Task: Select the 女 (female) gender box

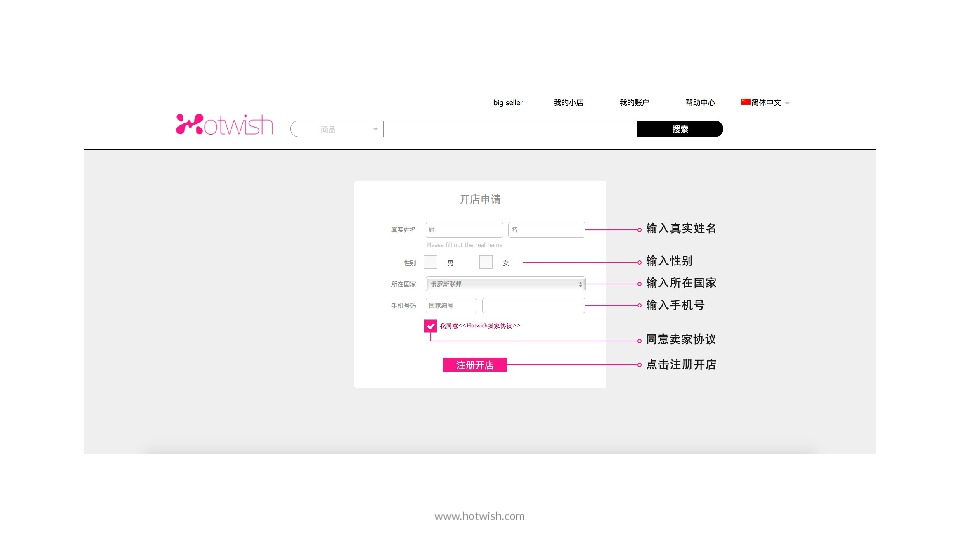Action: point(486,262)
